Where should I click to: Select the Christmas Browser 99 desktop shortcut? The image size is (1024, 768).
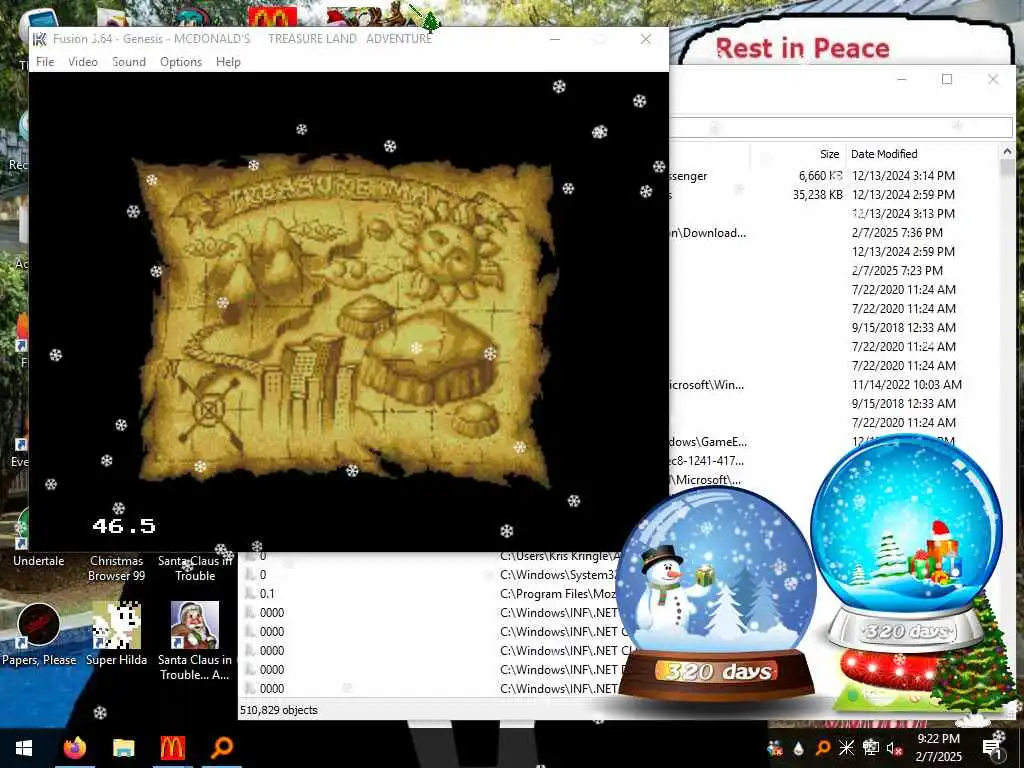[116, 568]
